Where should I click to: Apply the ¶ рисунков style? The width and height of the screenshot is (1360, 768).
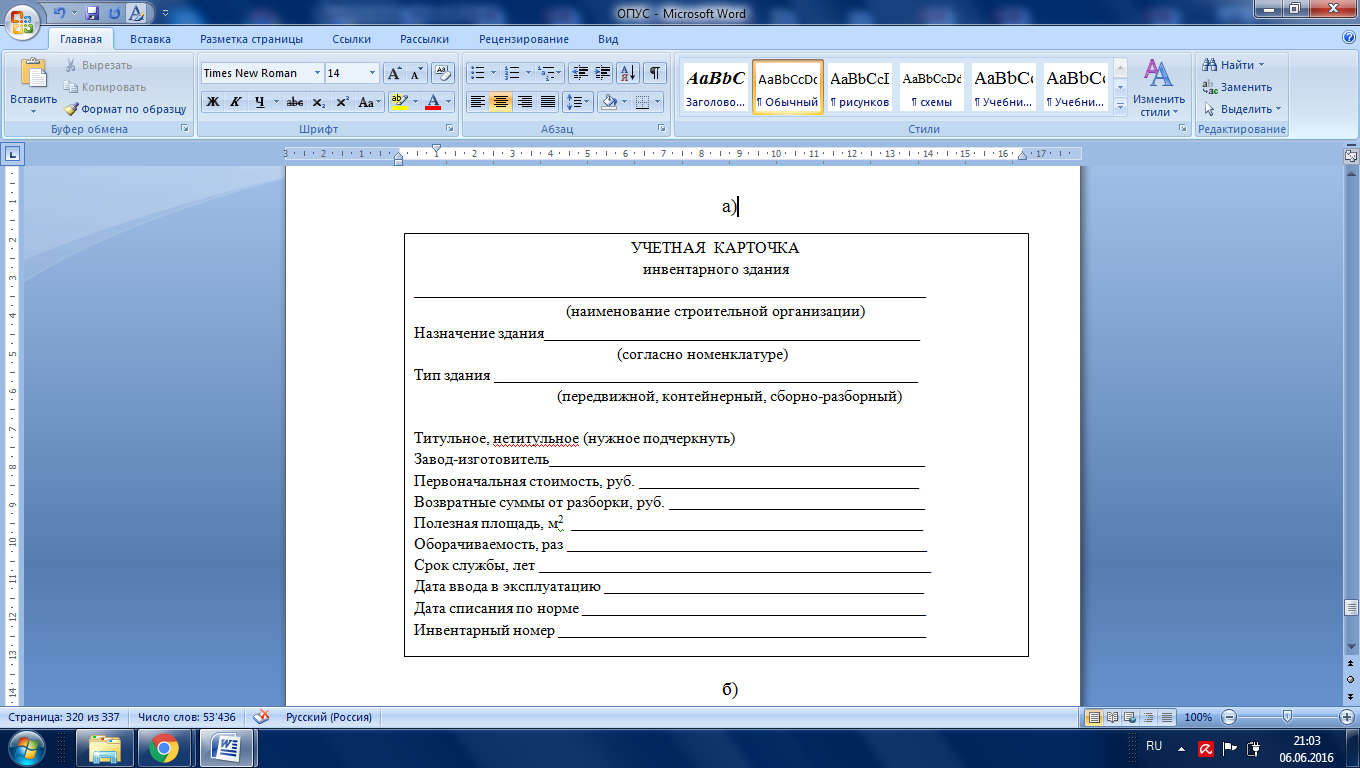[860, 87]
